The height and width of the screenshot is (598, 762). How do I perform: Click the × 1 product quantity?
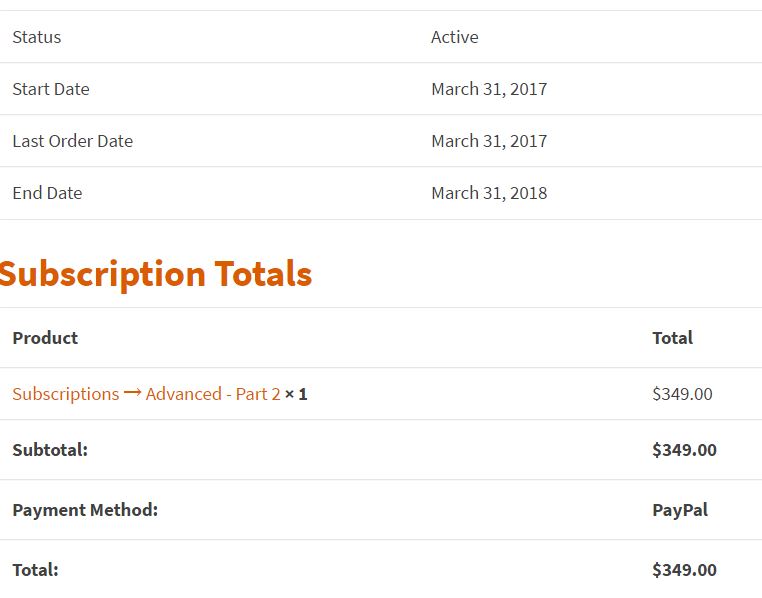coord(296,394)
